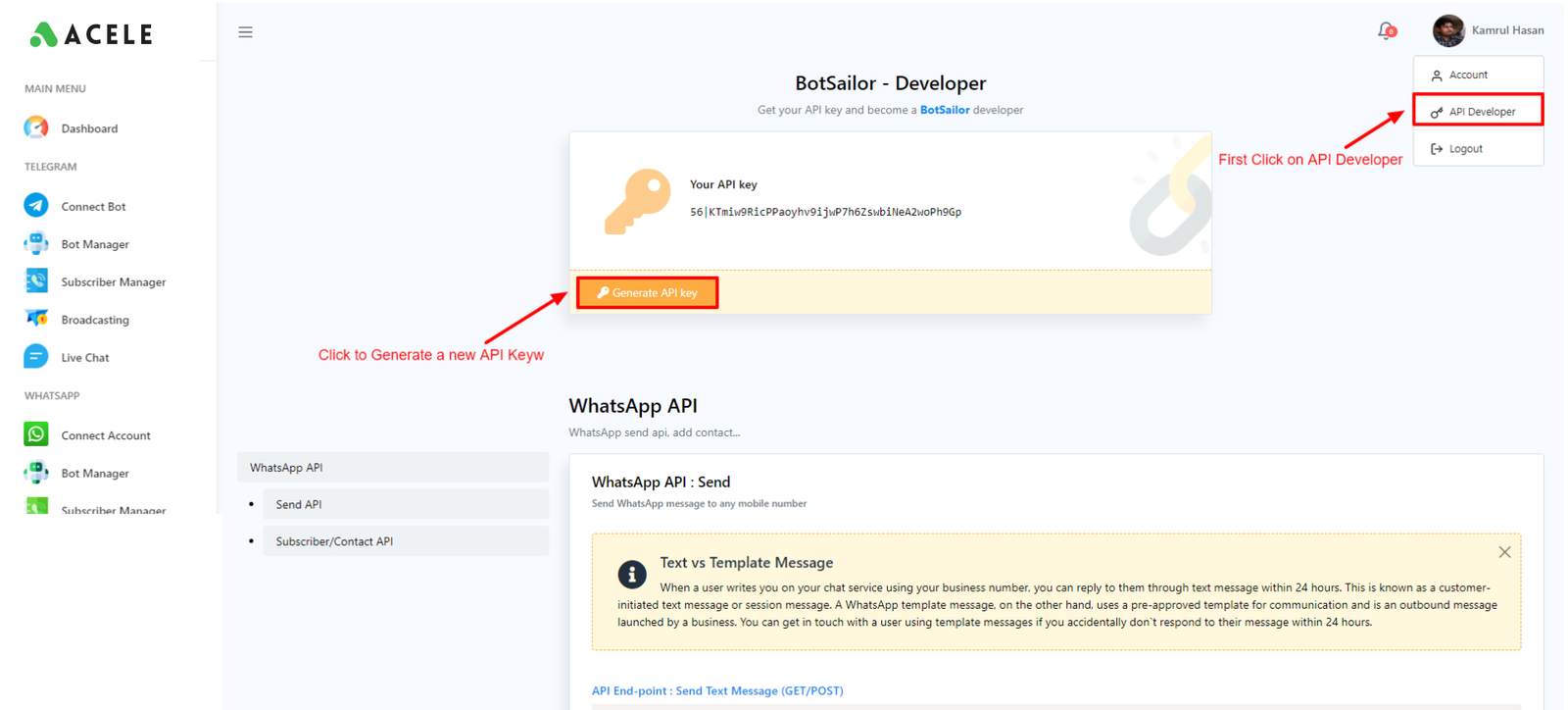Open Kamrul Hasan user menu
This screenshot has width=1568, height=710.
(1507, 30)
